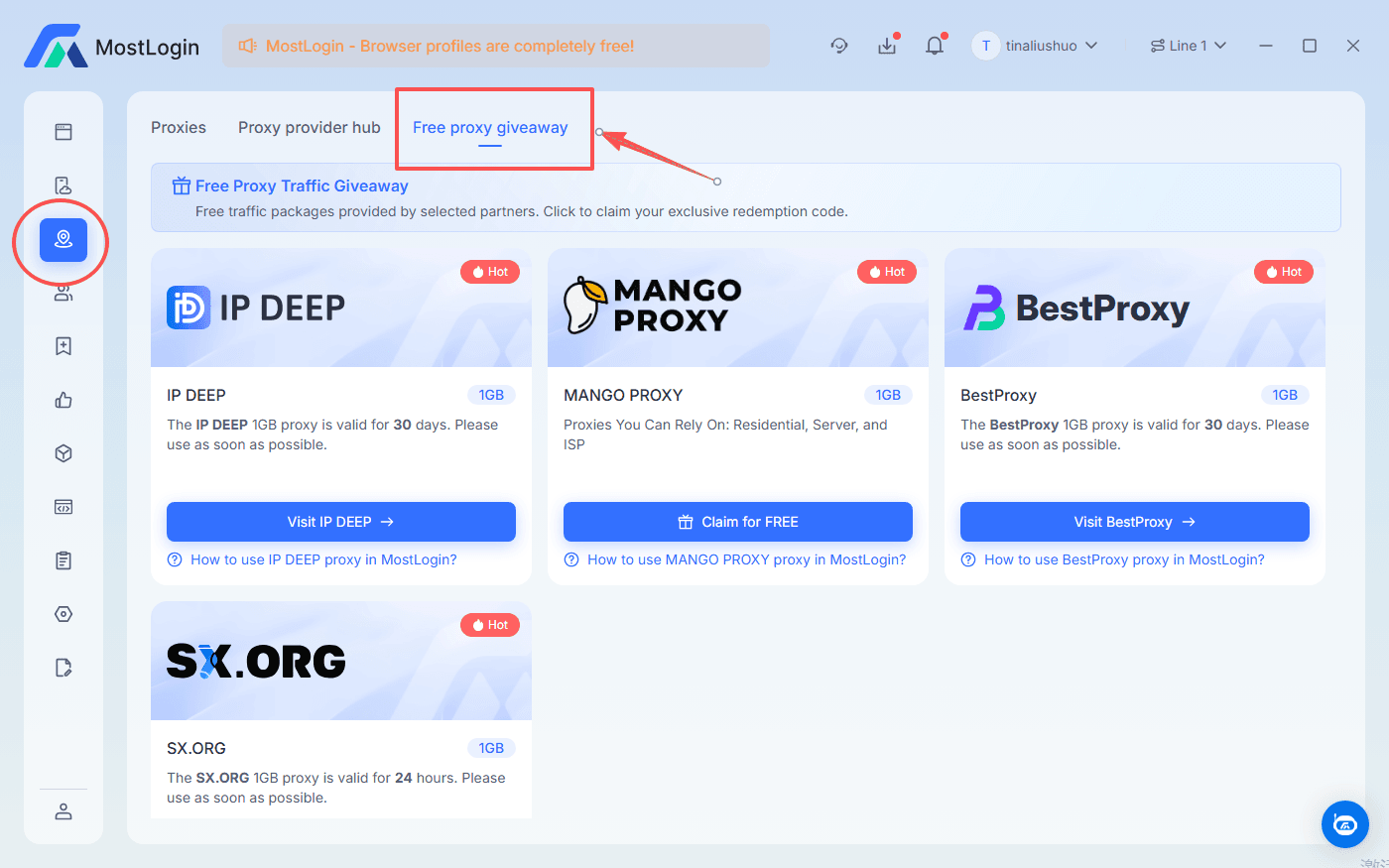Click the headset customer support icon

point(839,46)
